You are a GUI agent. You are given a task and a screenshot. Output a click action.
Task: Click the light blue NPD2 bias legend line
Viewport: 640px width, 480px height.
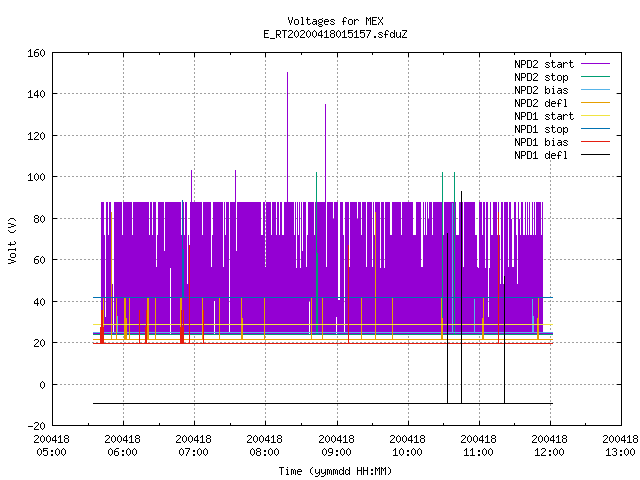click(595, 89)
